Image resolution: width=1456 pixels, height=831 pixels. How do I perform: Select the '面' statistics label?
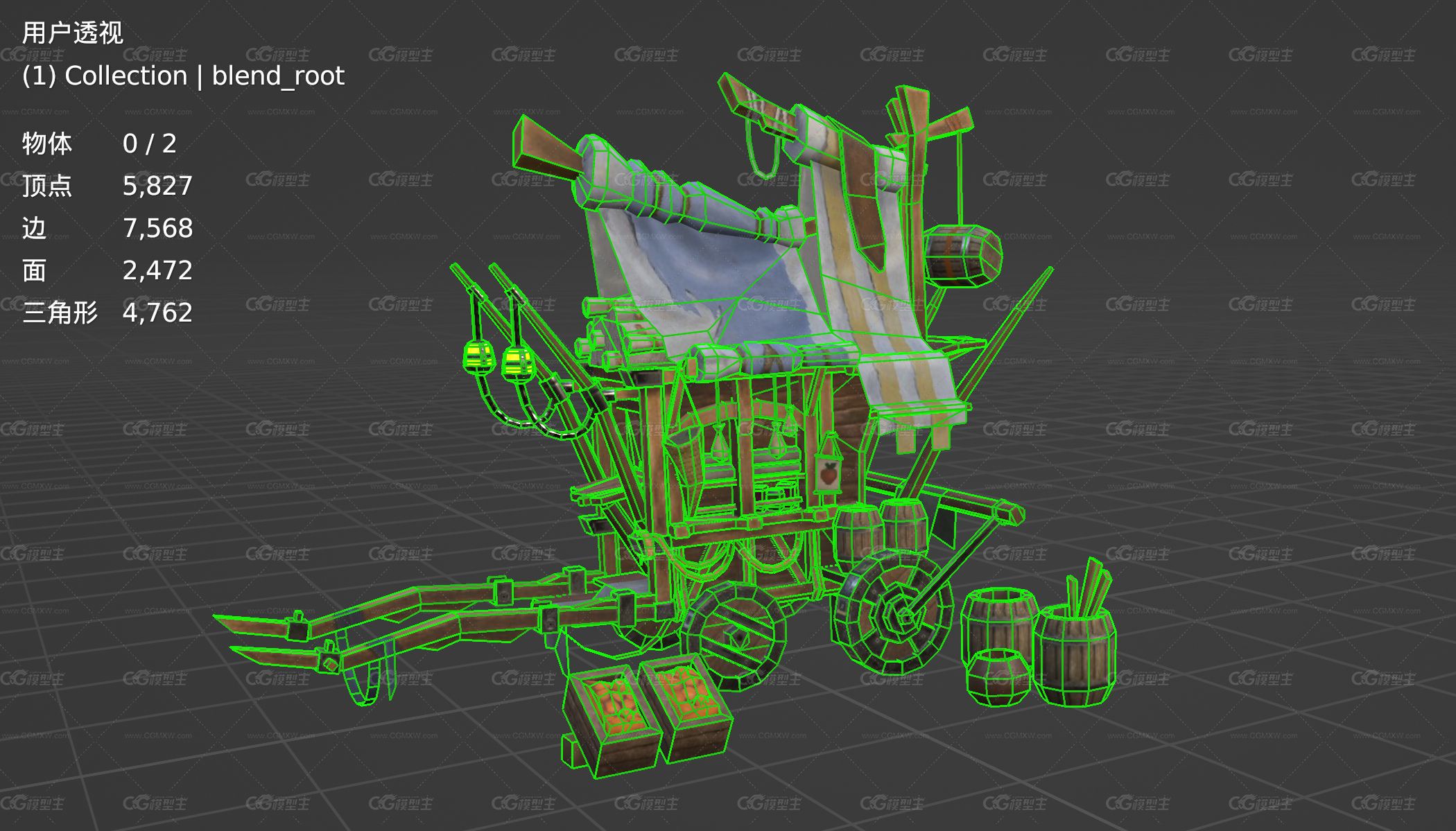35,270
